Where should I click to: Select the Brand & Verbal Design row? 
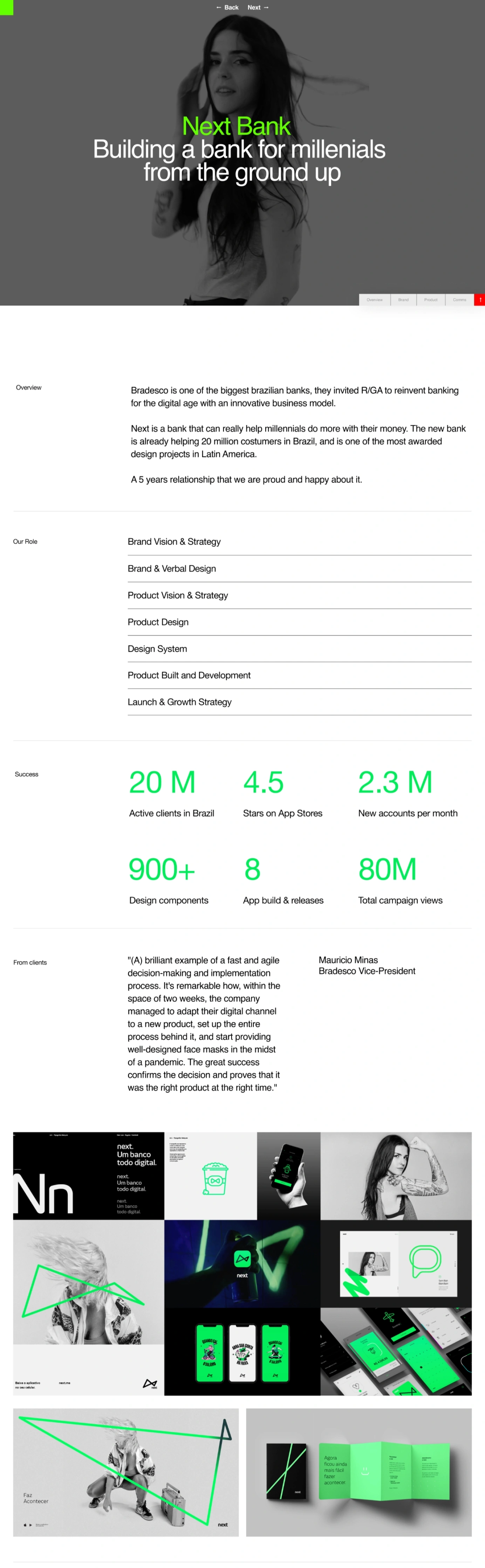point(299,569)
